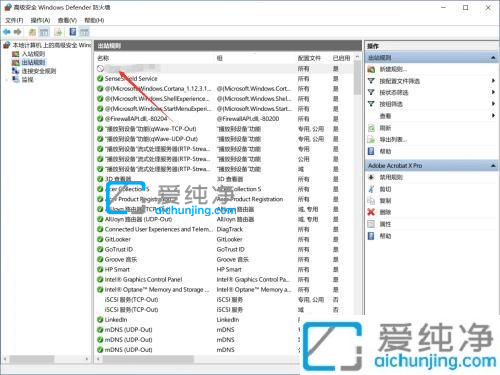This screenshot has height=375, width=500.
Task: Click the right arrow of the console tree scrollbar
Action: click(x=87, y=359)
